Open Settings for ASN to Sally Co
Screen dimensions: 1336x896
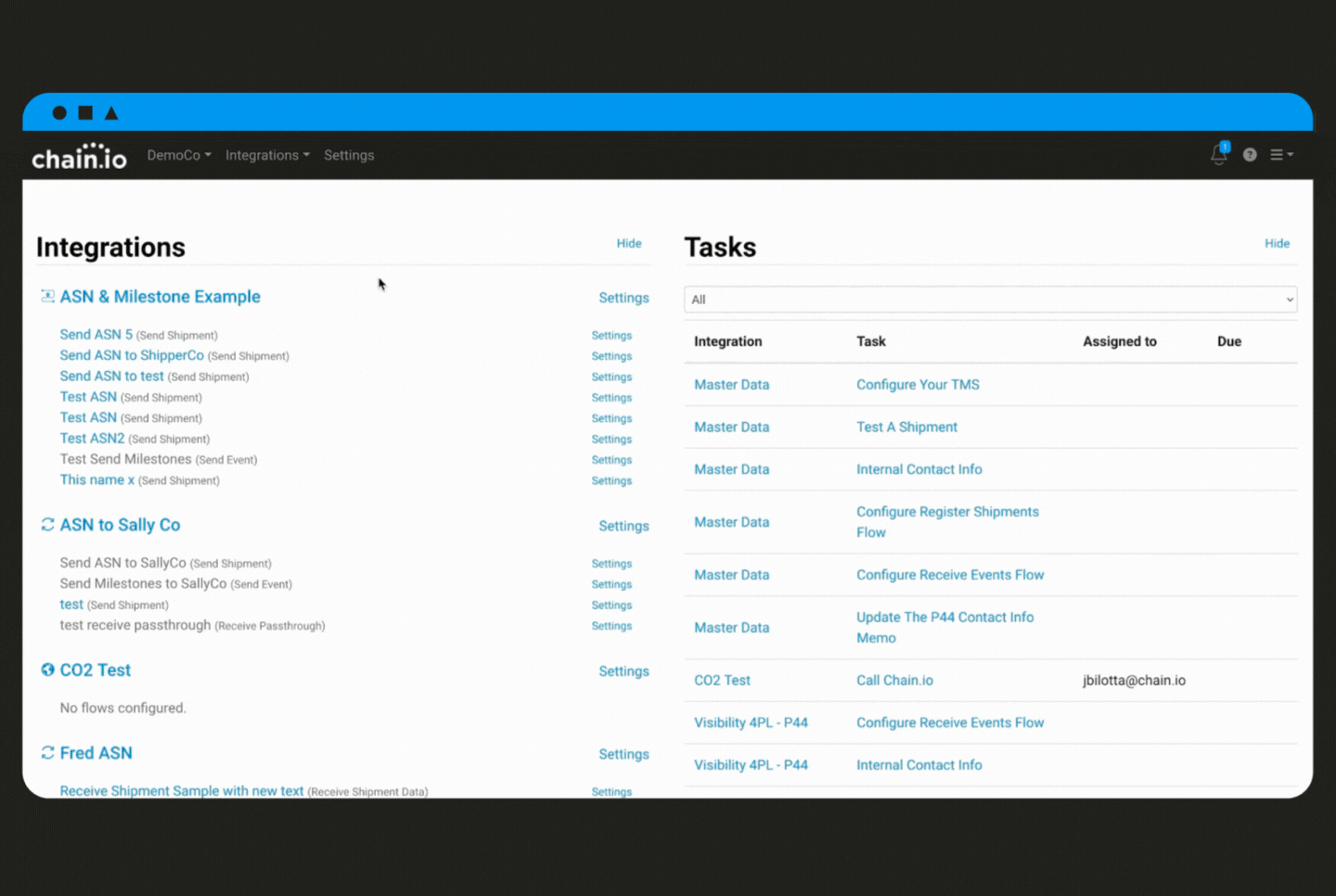point(623,526)
